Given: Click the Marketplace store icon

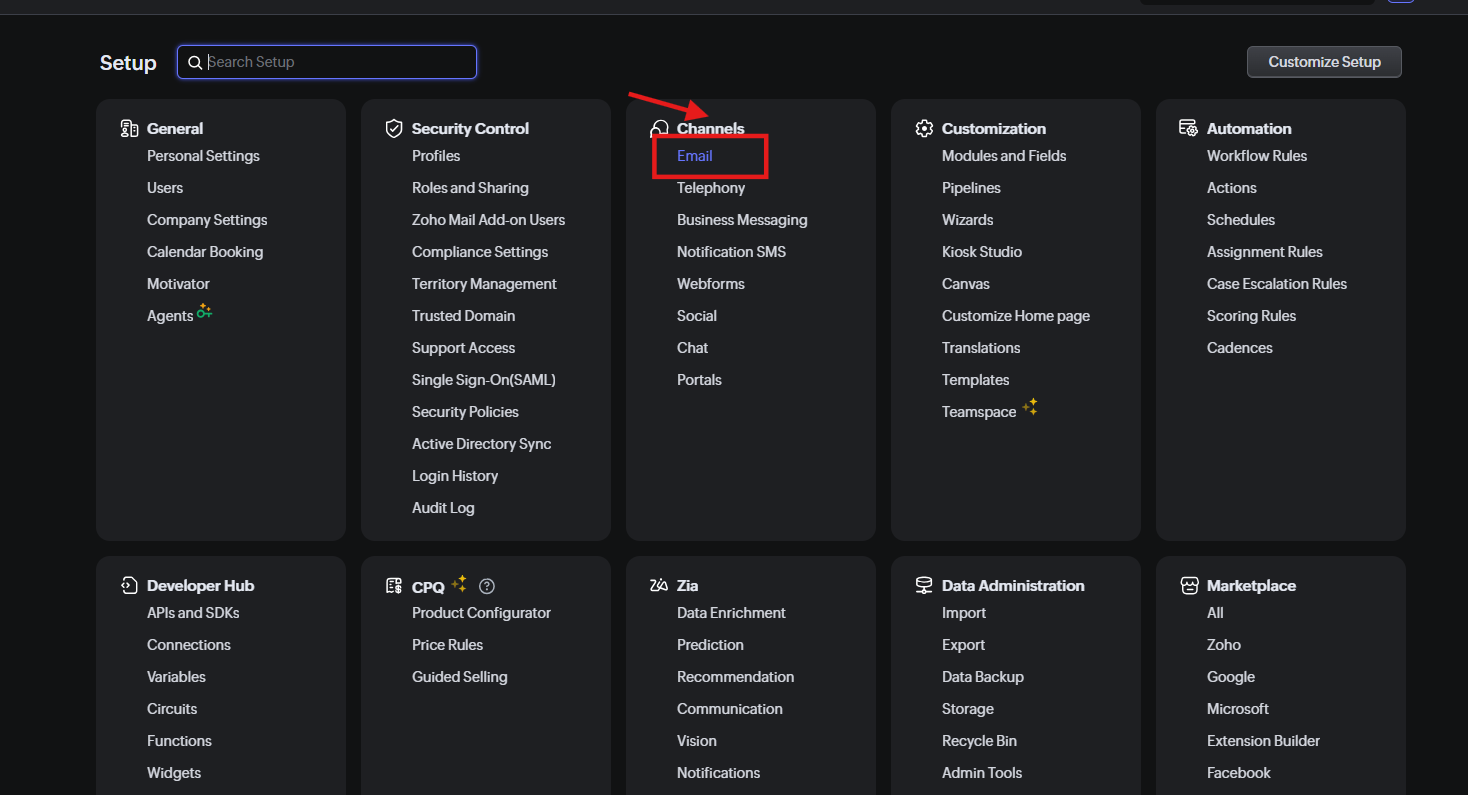Looking at the screenshot, I should tap(1189, 585).
